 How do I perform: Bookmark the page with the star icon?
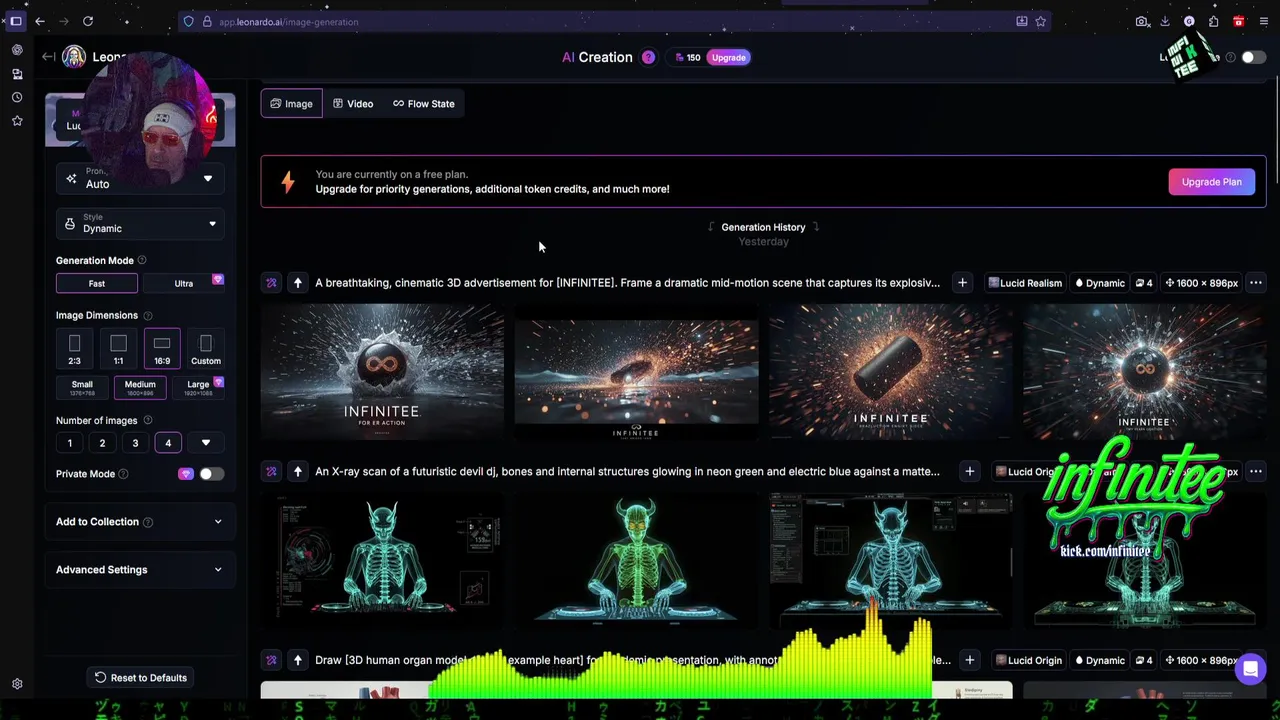pos(1041,21)
